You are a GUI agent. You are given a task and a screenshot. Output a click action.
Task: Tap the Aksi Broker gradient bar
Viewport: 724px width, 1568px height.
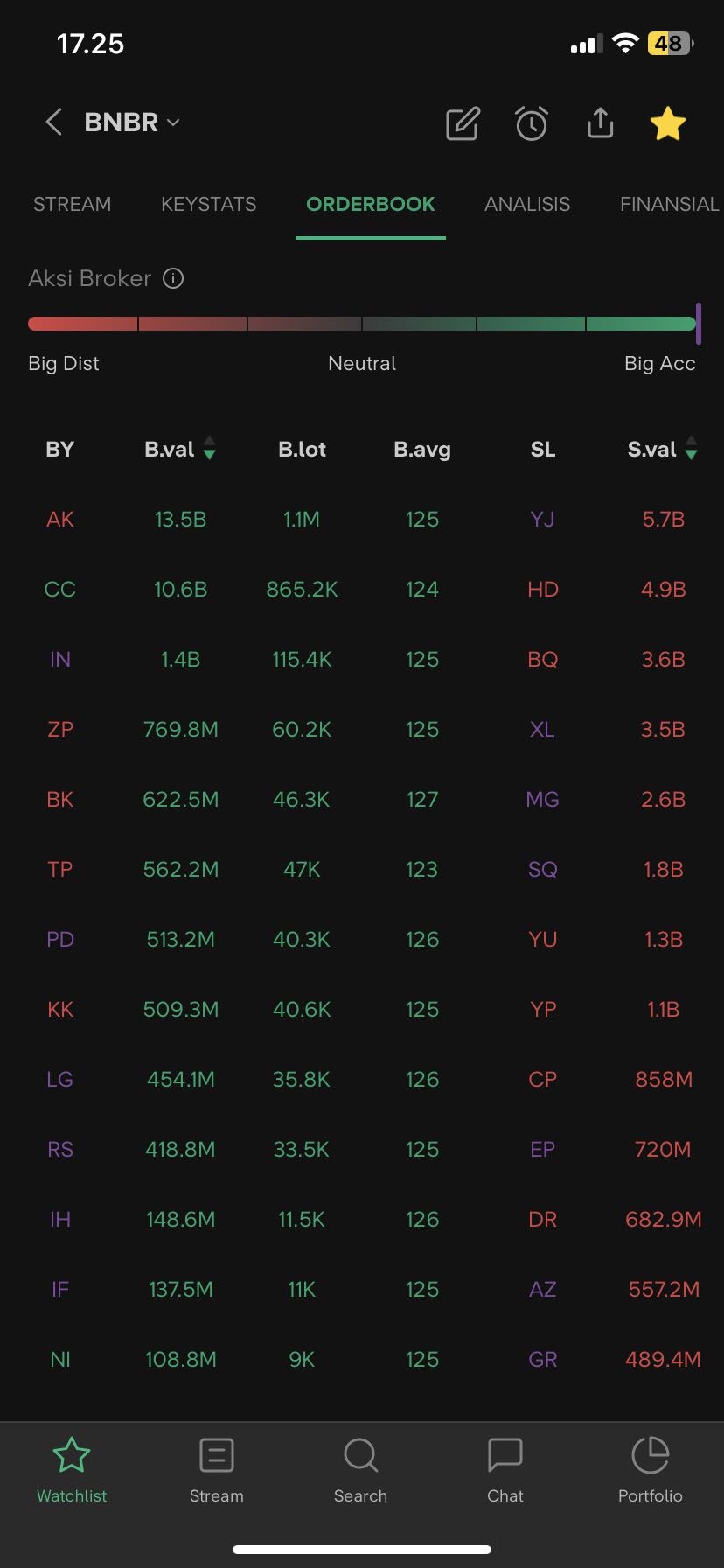coord(362,324)
